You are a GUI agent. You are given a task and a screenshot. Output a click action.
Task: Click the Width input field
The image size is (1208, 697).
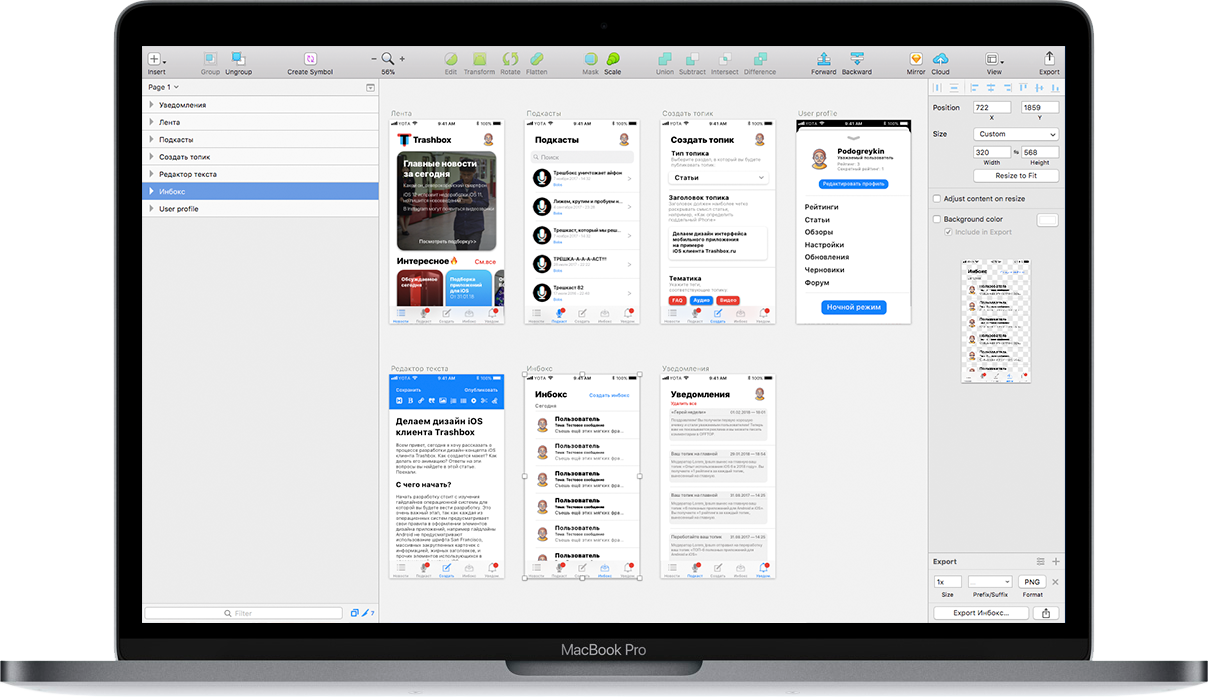(x=992, y=153)
